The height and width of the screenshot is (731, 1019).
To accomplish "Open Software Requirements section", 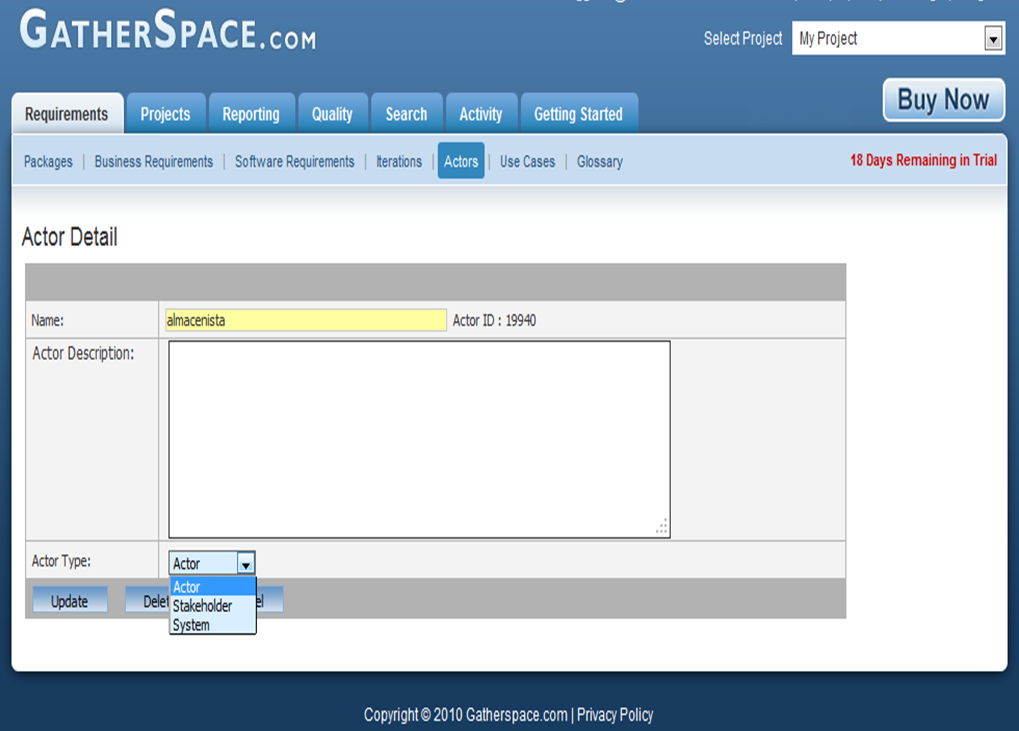I will pyautogui.click(x=294, y=162).
